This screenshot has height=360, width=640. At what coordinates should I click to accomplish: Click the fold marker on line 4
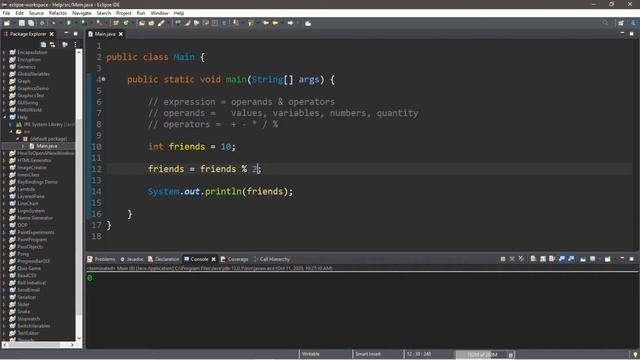104,79
